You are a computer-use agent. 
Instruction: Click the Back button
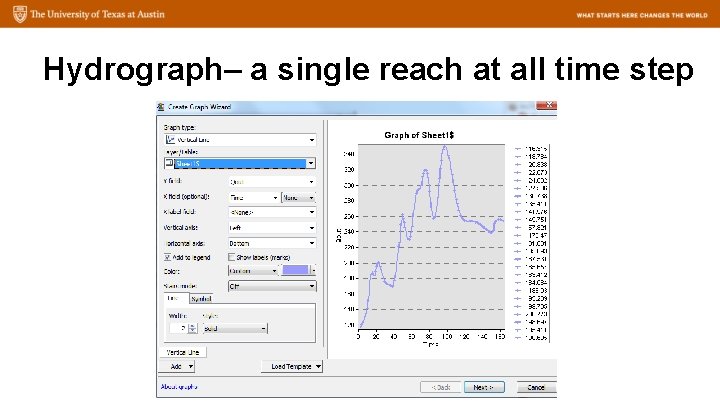tap(440, 387)
